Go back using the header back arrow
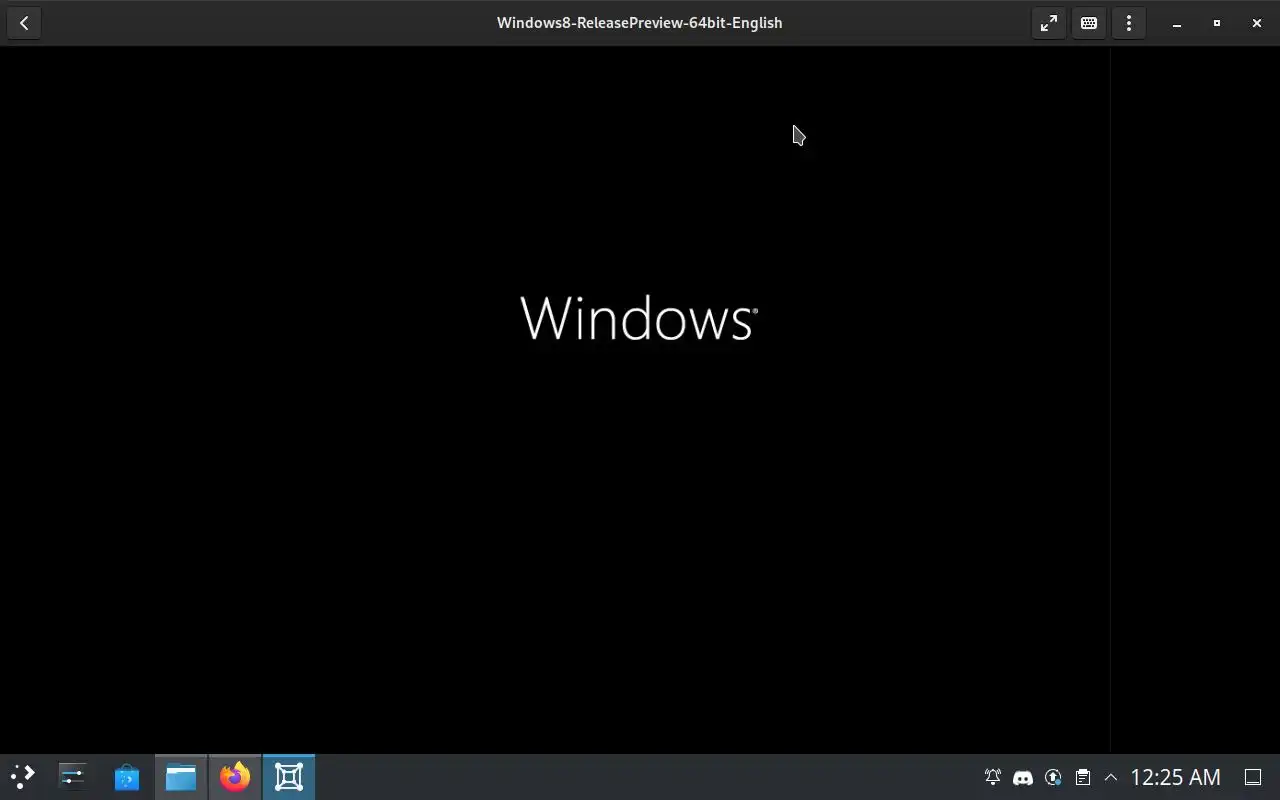1280x800 pixels. tap(24, 23)
